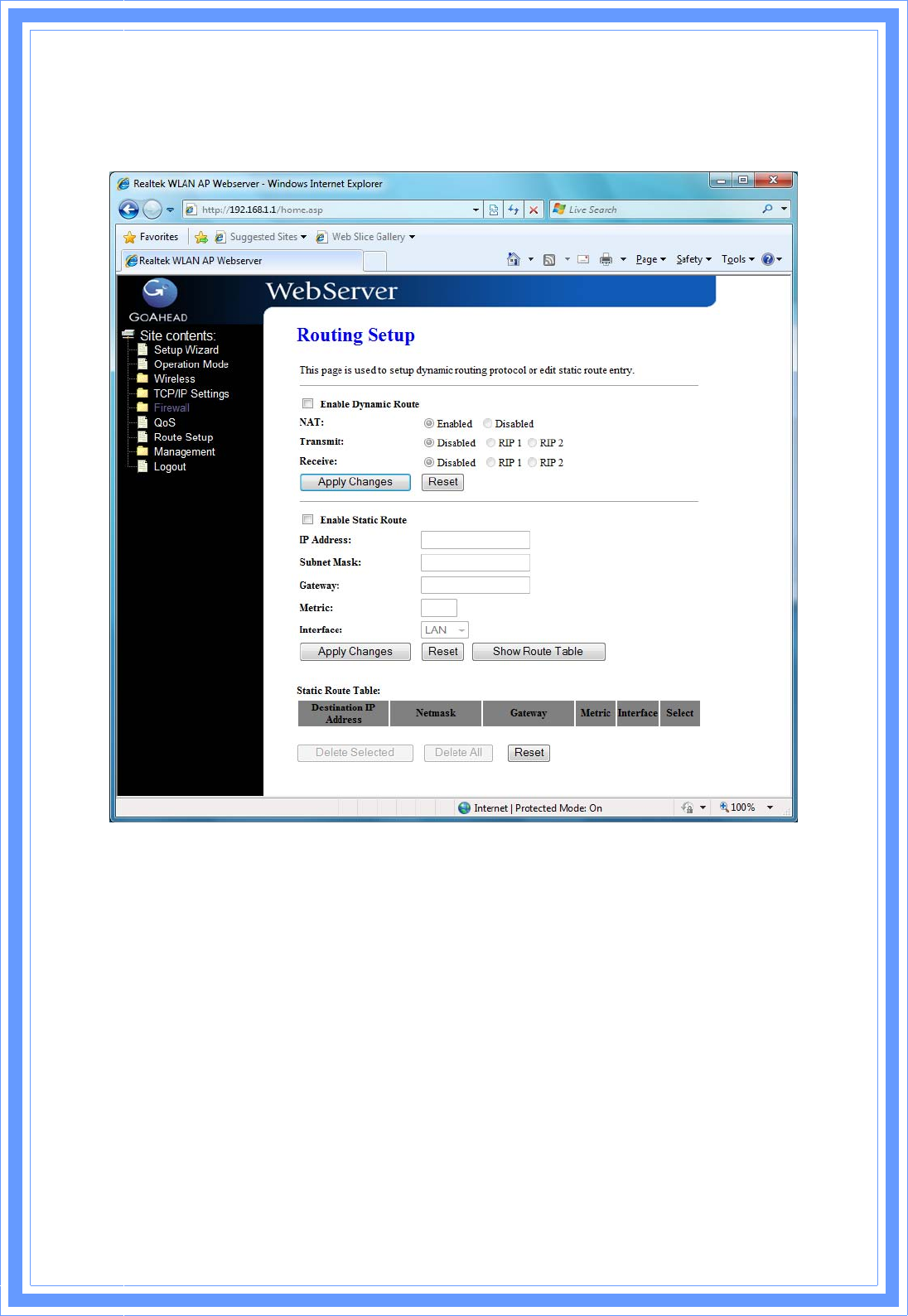The width and height of the screenshot is (908, 1316).
Task: Click the Home icon in command bar
Action: 514,259
